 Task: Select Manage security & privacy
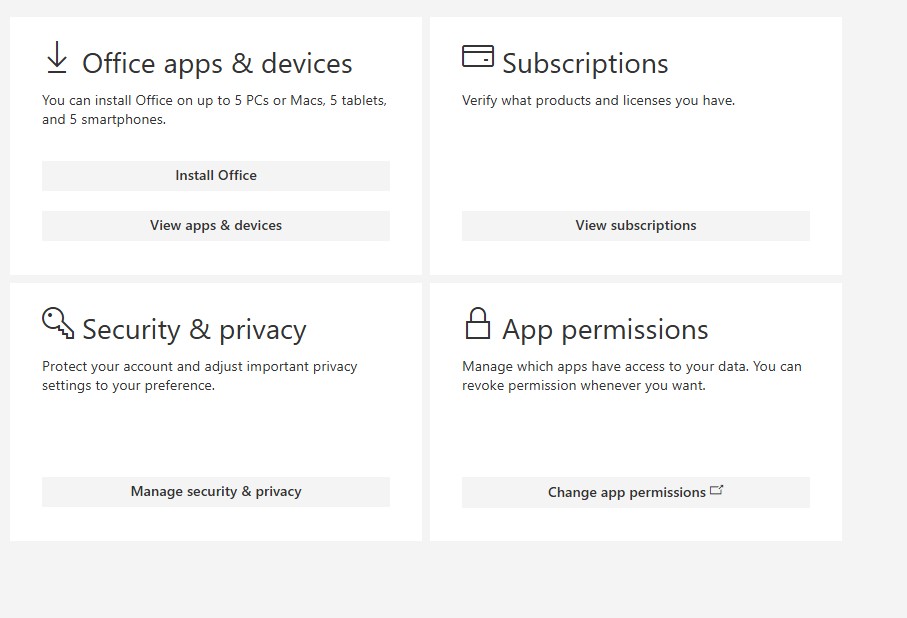click(x=216, y=492)
